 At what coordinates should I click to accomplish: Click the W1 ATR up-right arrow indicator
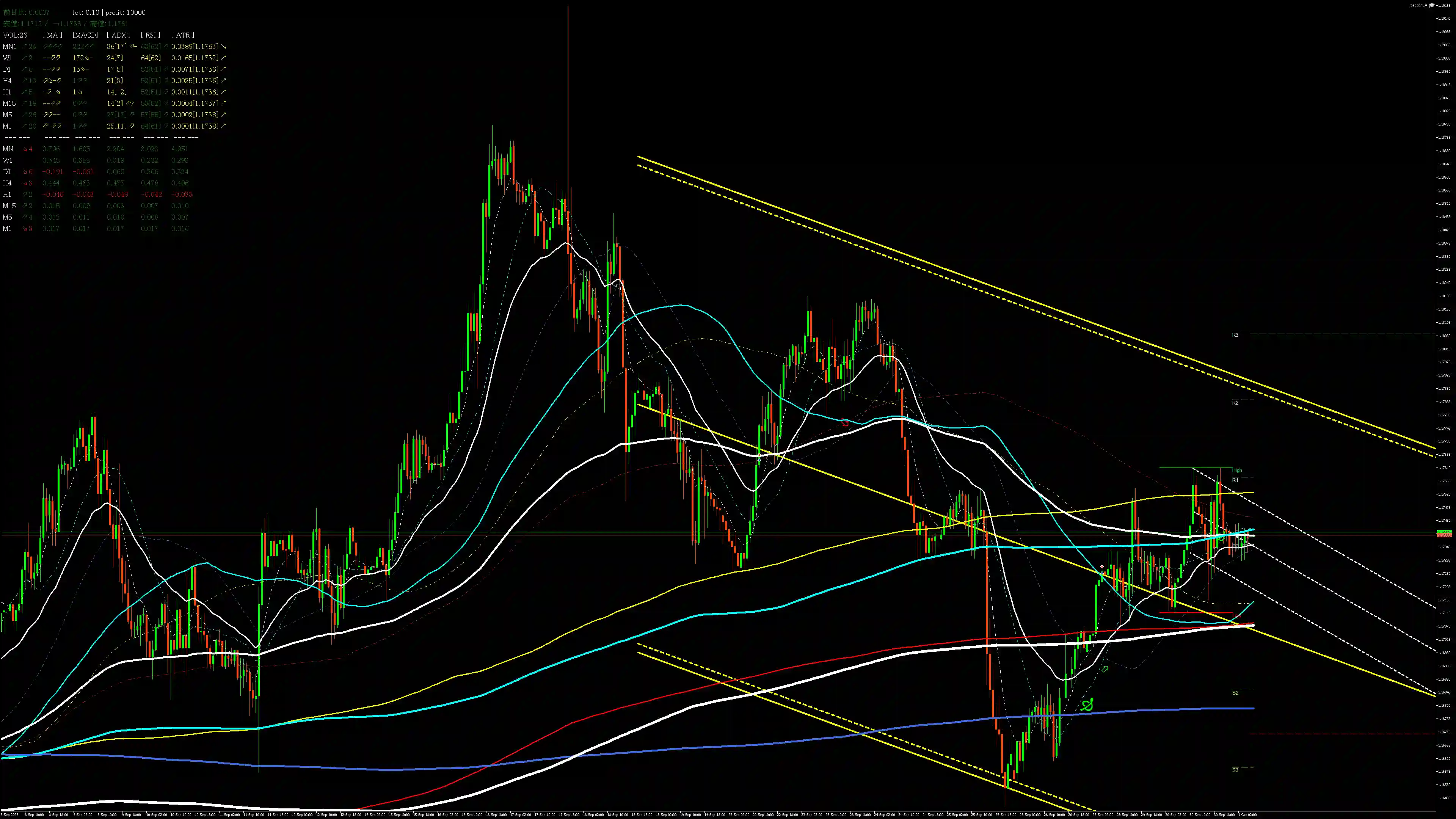tap(223, 58)
